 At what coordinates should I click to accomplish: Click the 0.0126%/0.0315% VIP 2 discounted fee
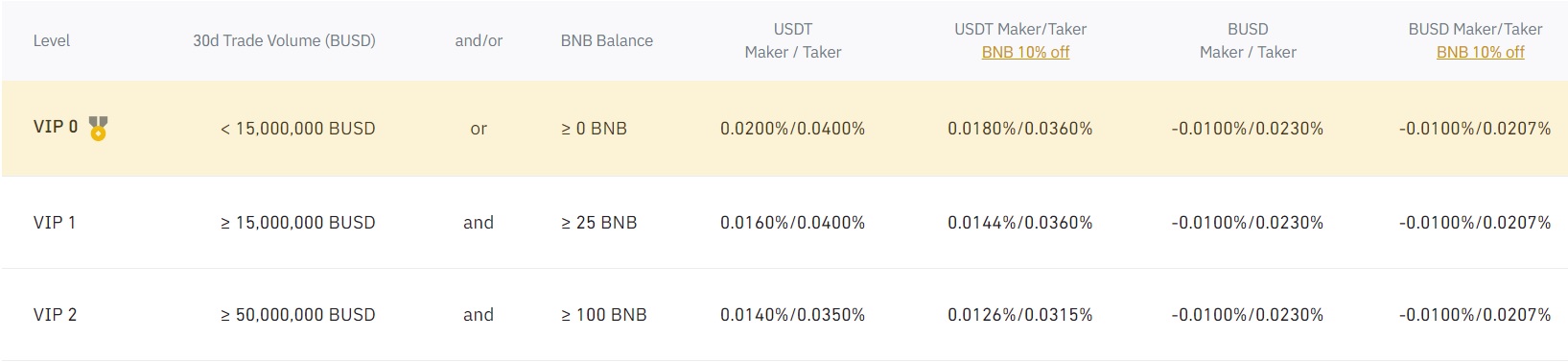pos(1020,315)
